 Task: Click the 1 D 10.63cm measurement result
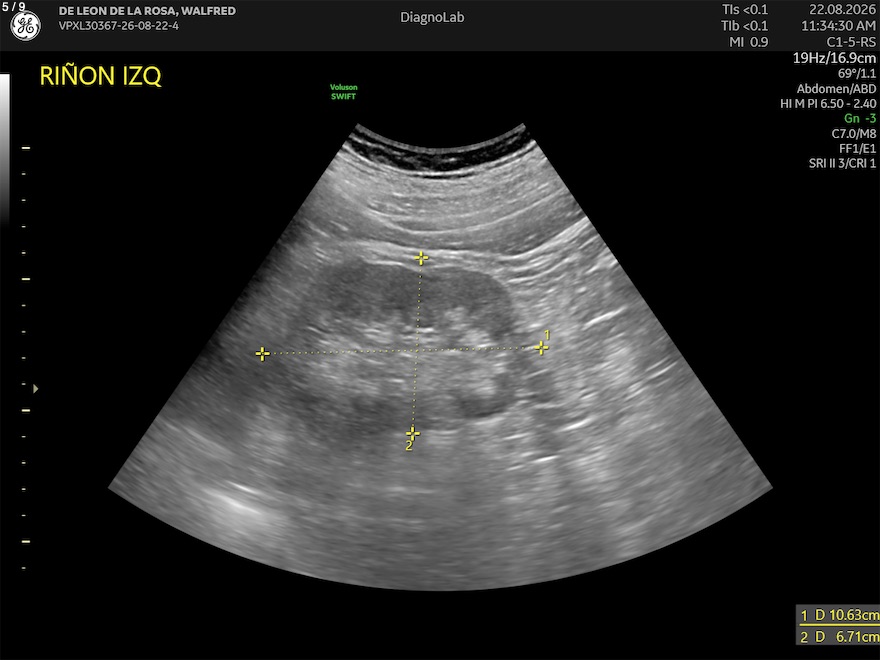[840, 615]
